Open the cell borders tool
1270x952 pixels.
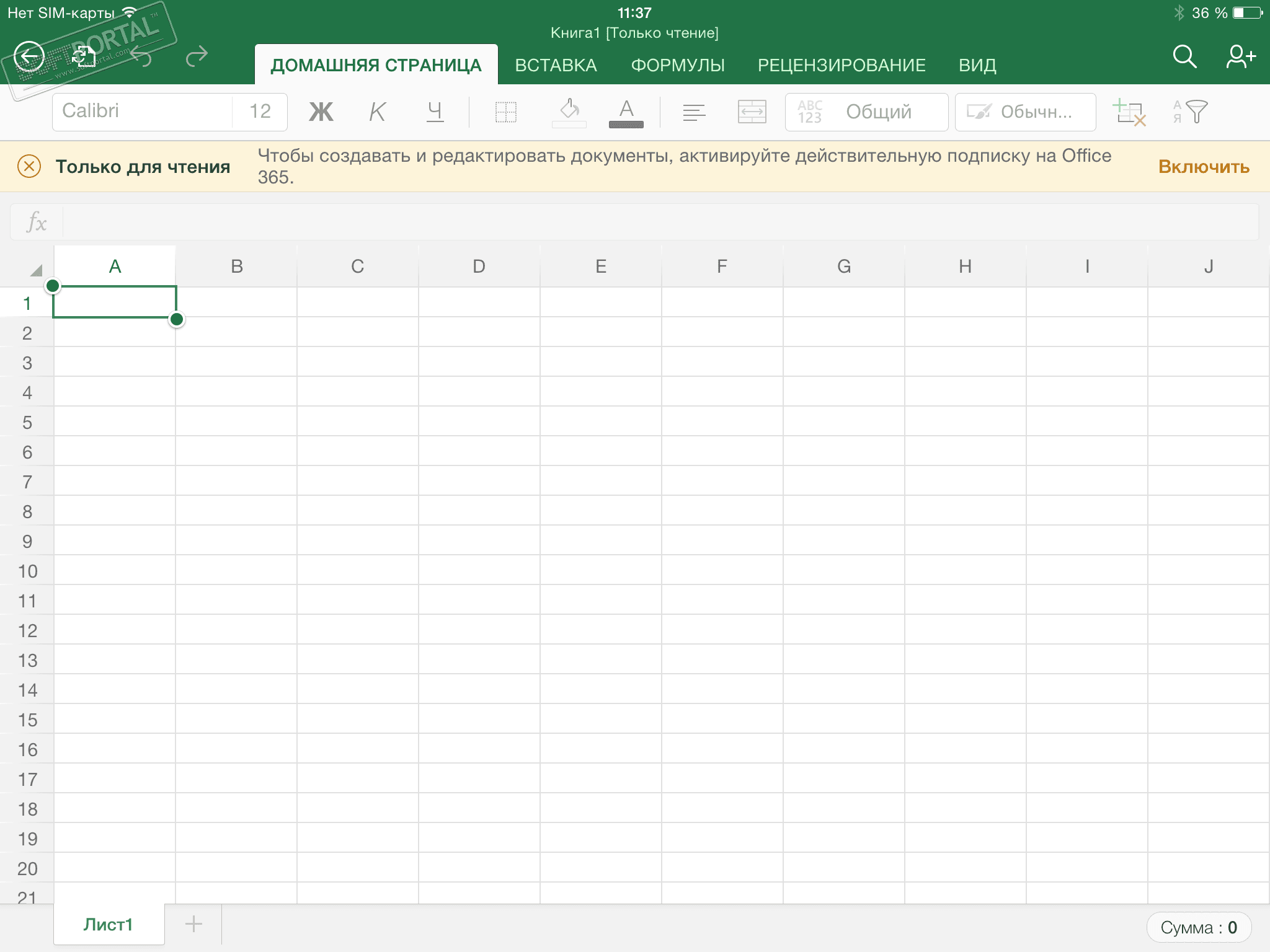pyautogui.click(x=505, y=112)
